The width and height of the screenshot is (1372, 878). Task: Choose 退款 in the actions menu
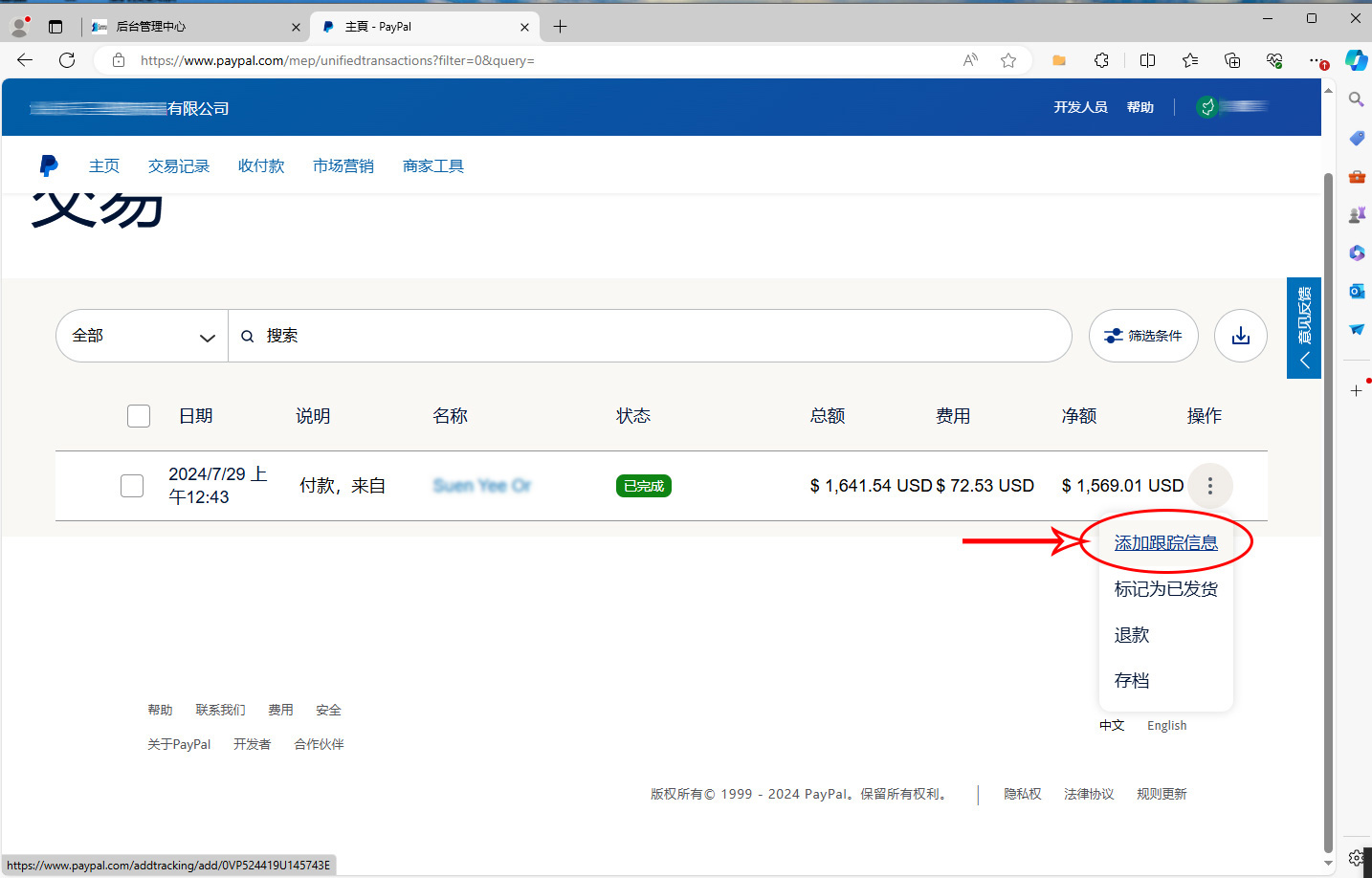click(x=1132, y=635)
